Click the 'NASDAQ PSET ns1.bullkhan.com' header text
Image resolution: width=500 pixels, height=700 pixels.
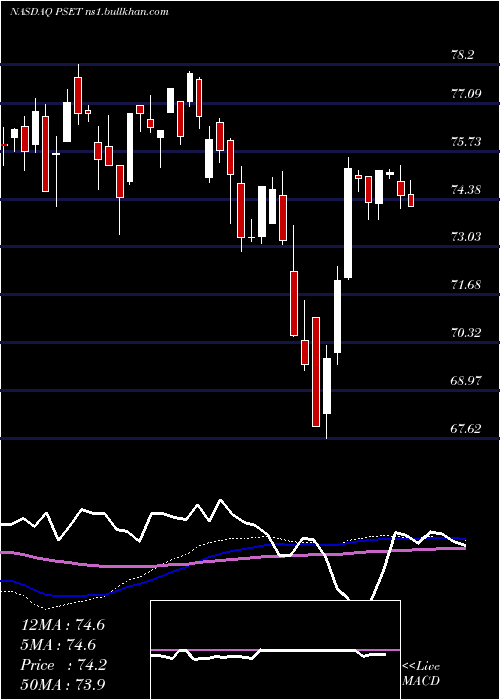89,12
